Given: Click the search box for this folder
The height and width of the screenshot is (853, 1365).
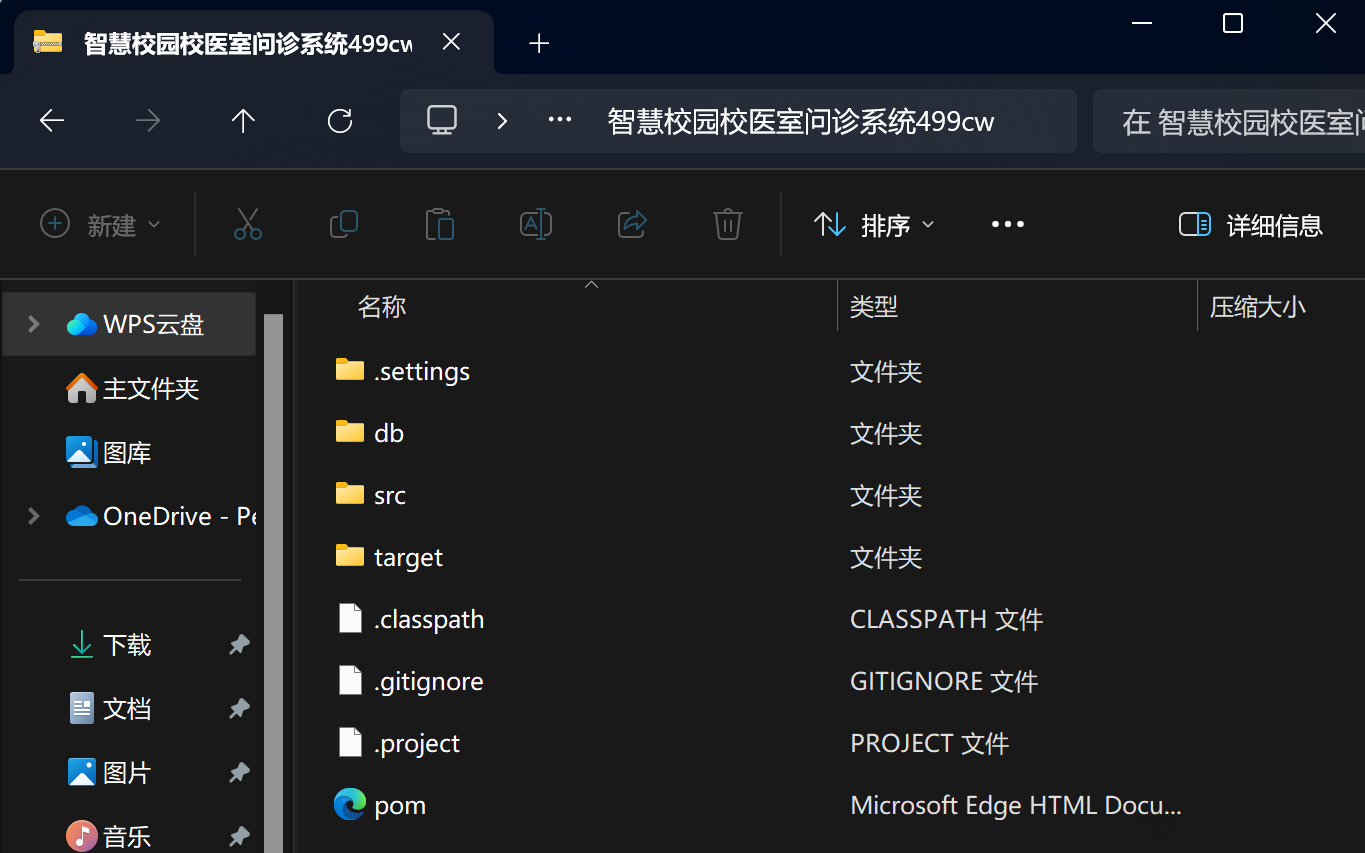Looking at the screenshot, I should [1228, 122].
